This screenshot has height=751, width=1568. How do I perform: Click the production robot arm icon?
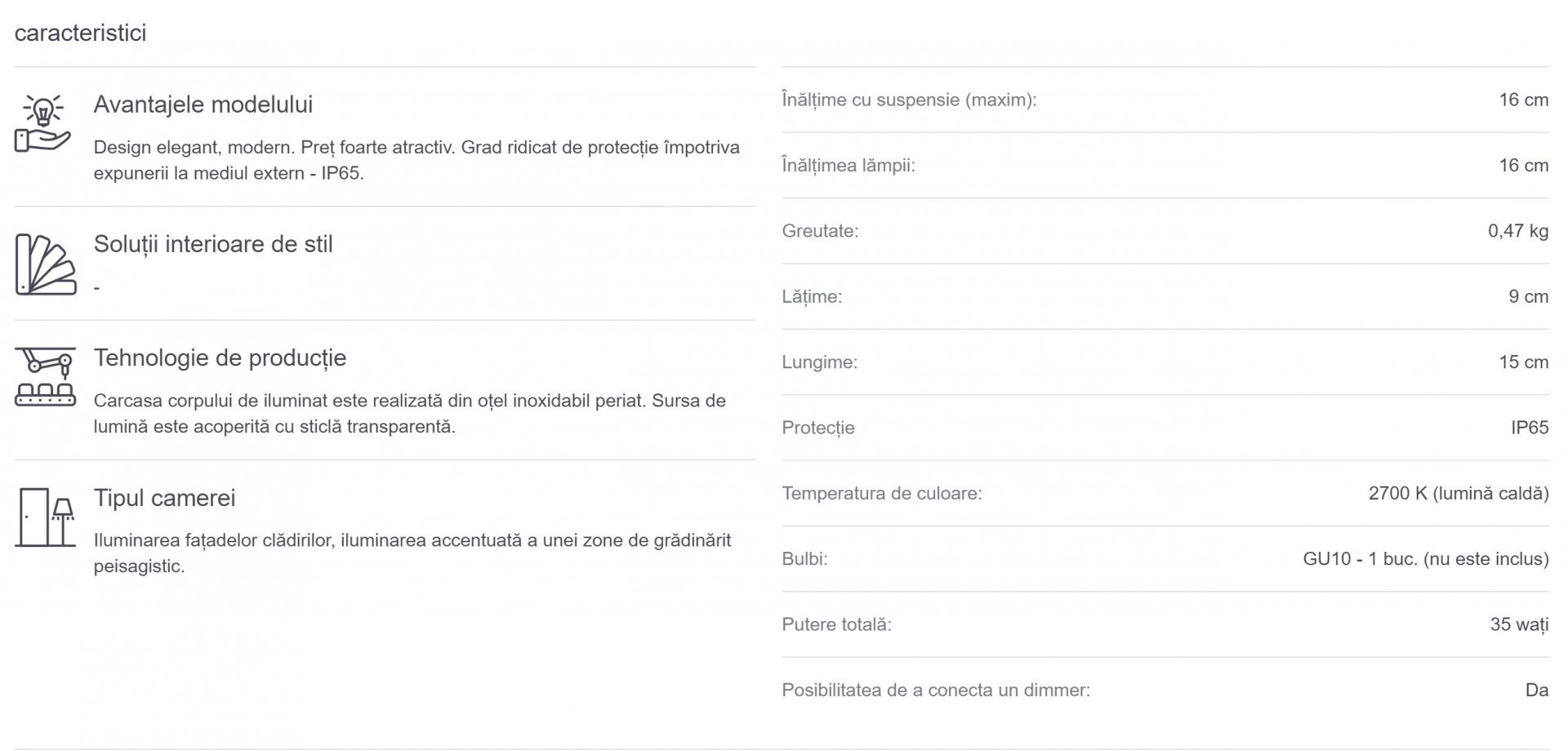pos(46,376)
